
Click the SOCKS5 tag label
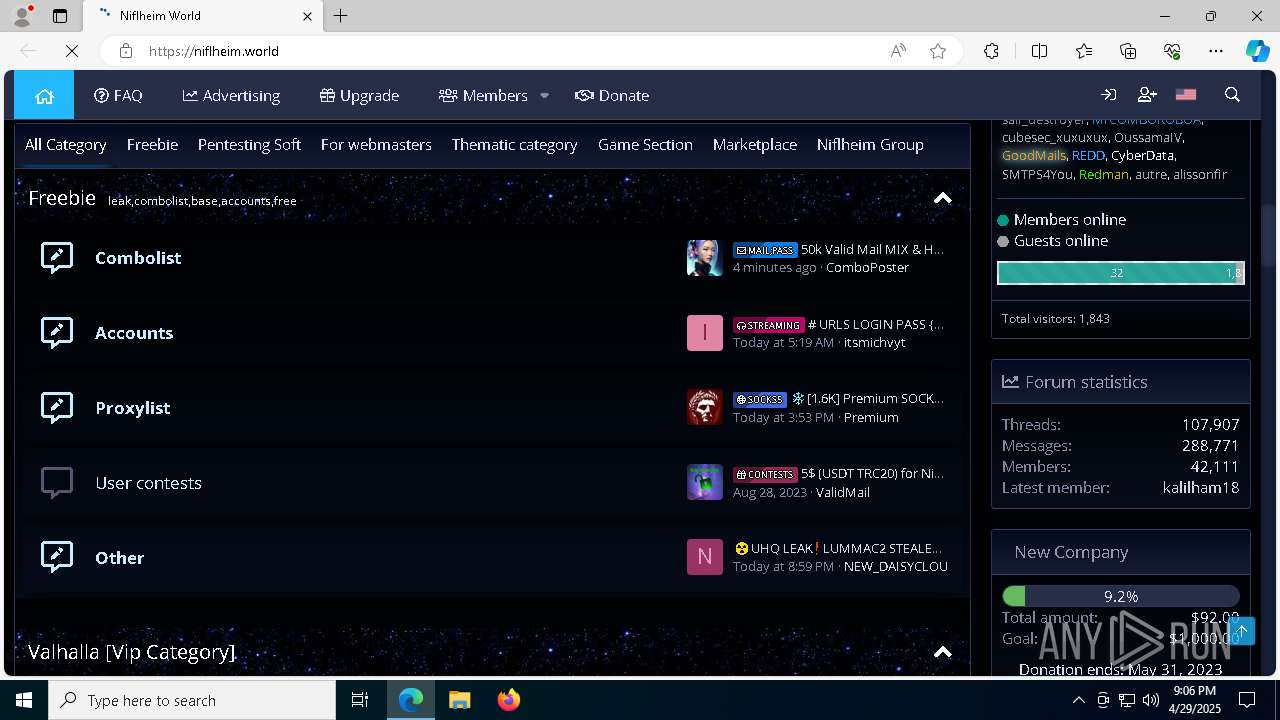pos(760,399)
